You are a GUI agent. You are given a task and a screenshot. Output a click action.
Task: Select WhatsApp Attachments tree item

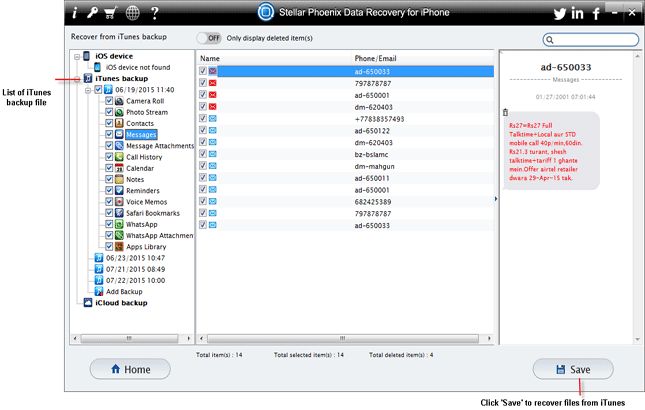tap(160, 236)
